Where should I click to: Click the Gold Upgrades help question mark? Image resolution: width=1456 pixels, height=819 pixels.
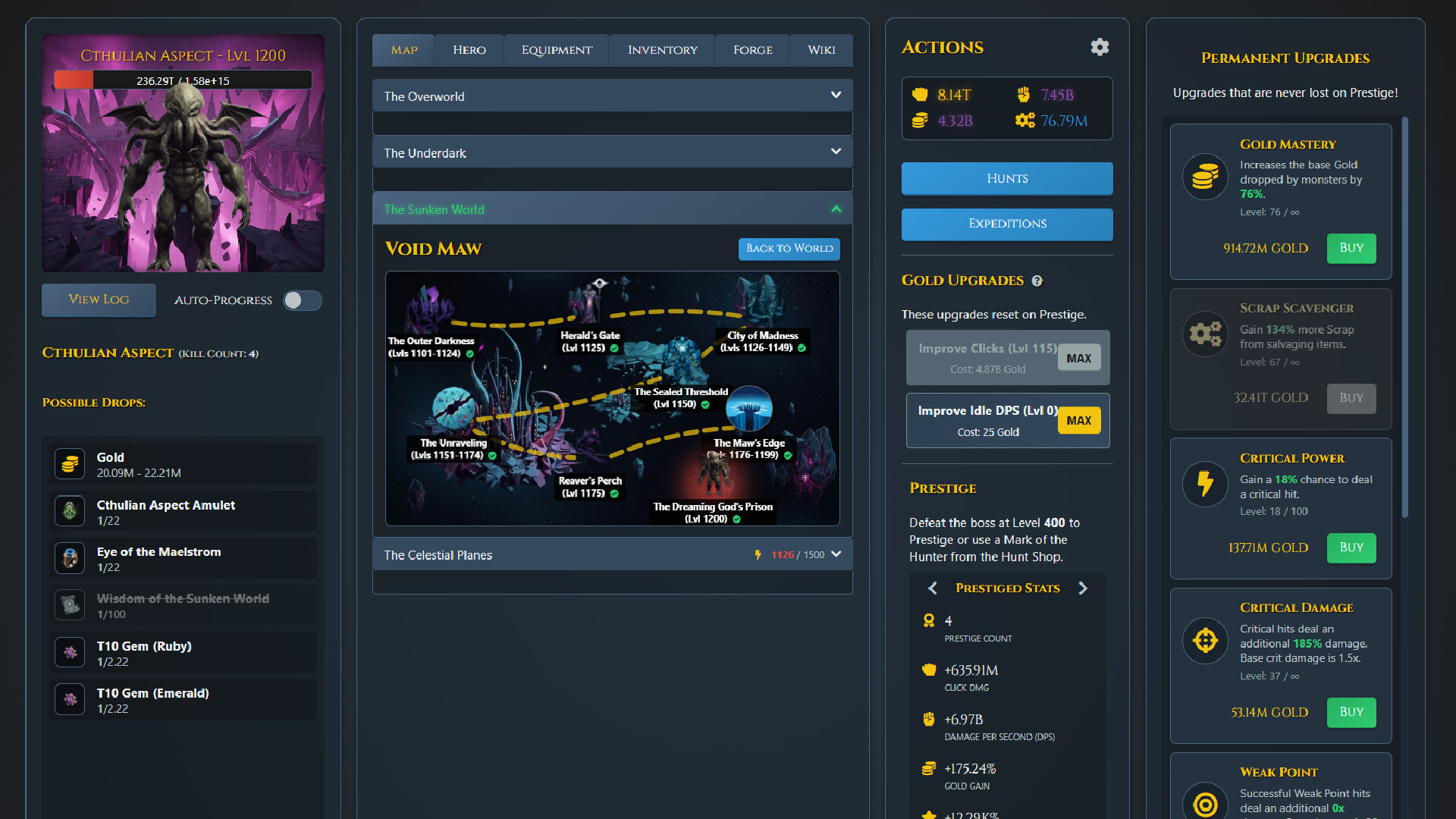[x=1038, y=281]
